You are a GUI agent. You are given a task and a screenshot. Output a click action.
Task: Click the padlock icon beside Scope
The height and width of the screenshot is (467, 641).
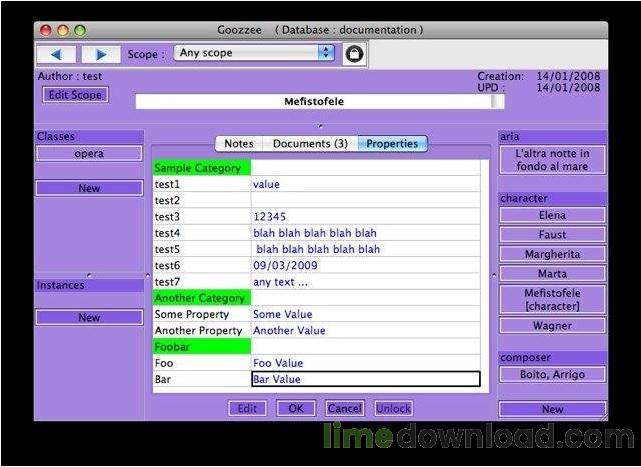click(354, 54)
